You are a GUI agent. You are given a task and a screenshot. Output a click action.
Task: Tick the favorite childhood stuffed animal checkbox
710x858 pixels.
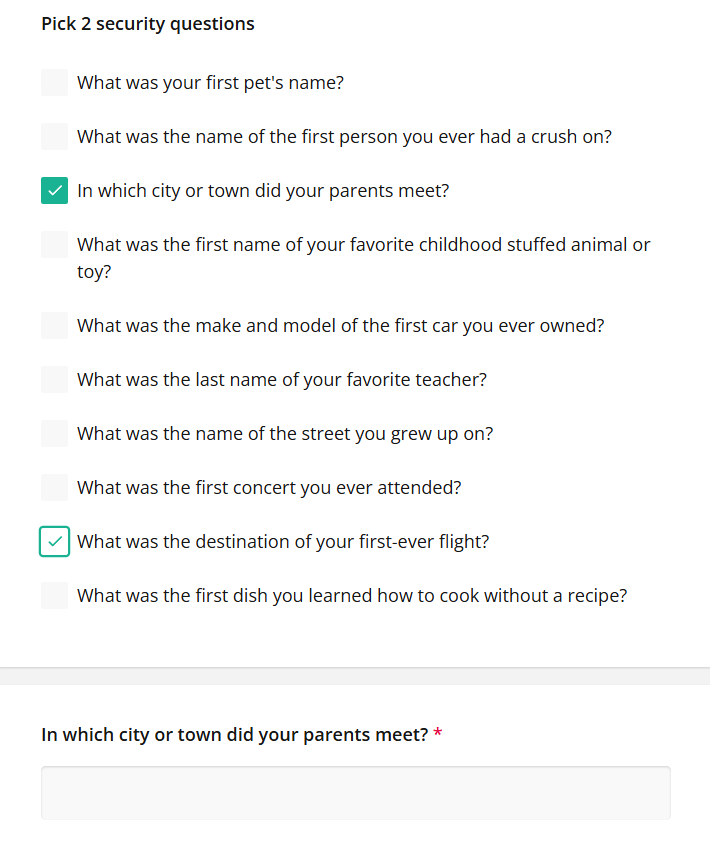(54, 245)
